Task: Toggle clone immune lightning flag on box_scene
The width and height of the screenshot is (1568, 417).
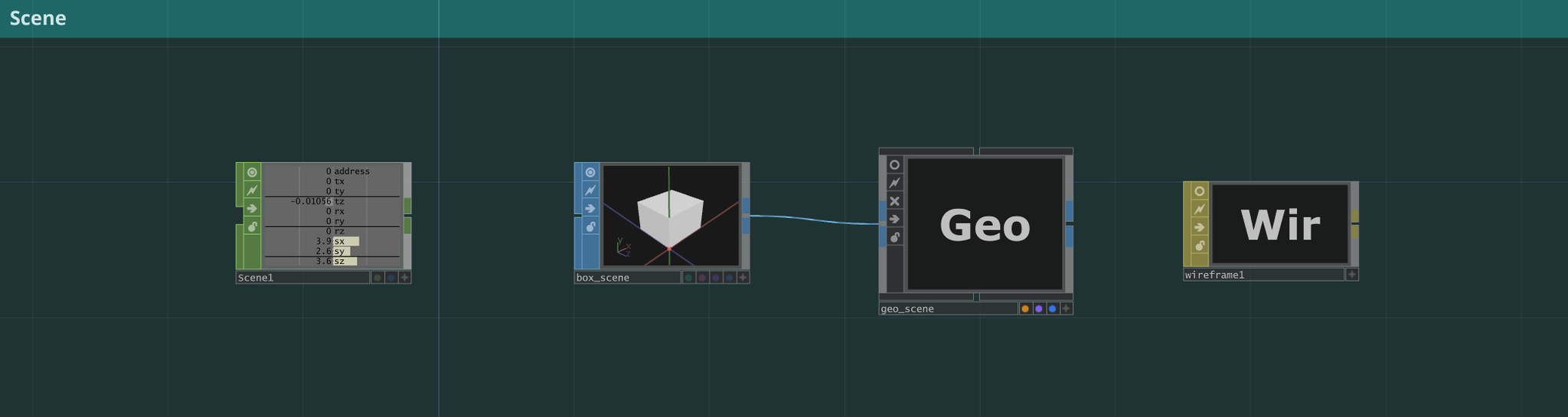Action: click(x=590, y=190)
